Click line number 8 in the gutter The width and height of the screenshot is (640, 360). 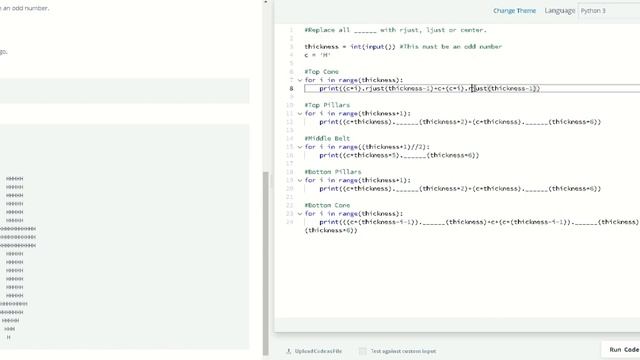pyautogui.click(x=291, y=89)
